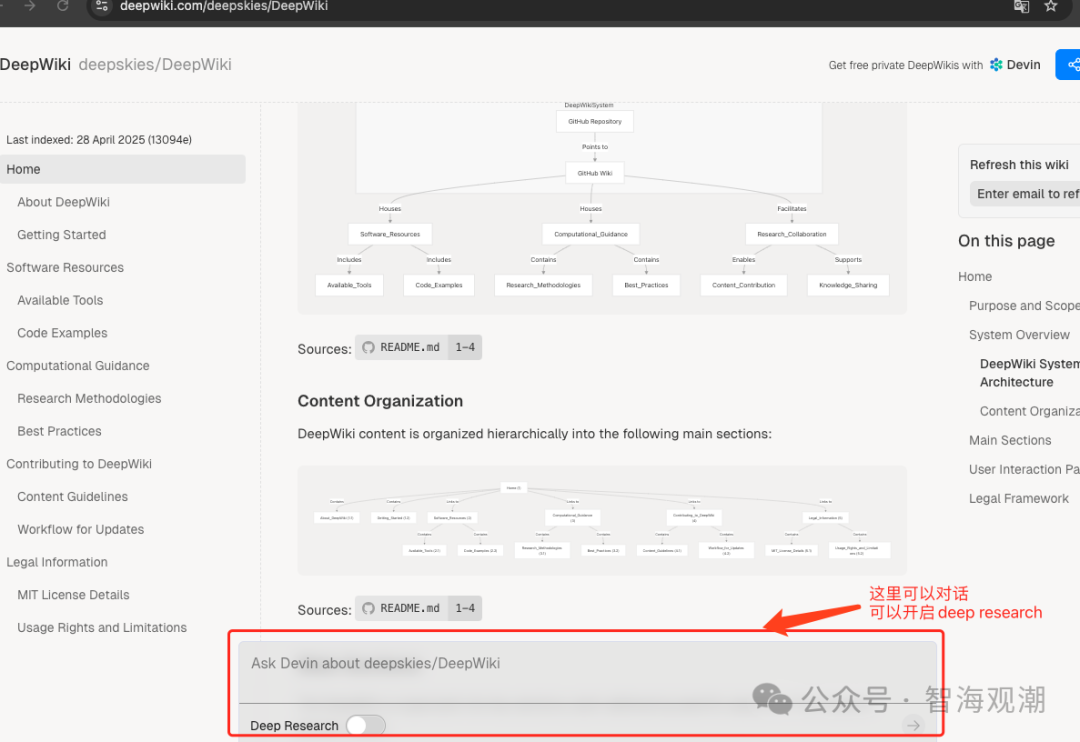Click the Content Organization heading
The width and height of the screenshot is (1080, 742).
click(380, 401)
